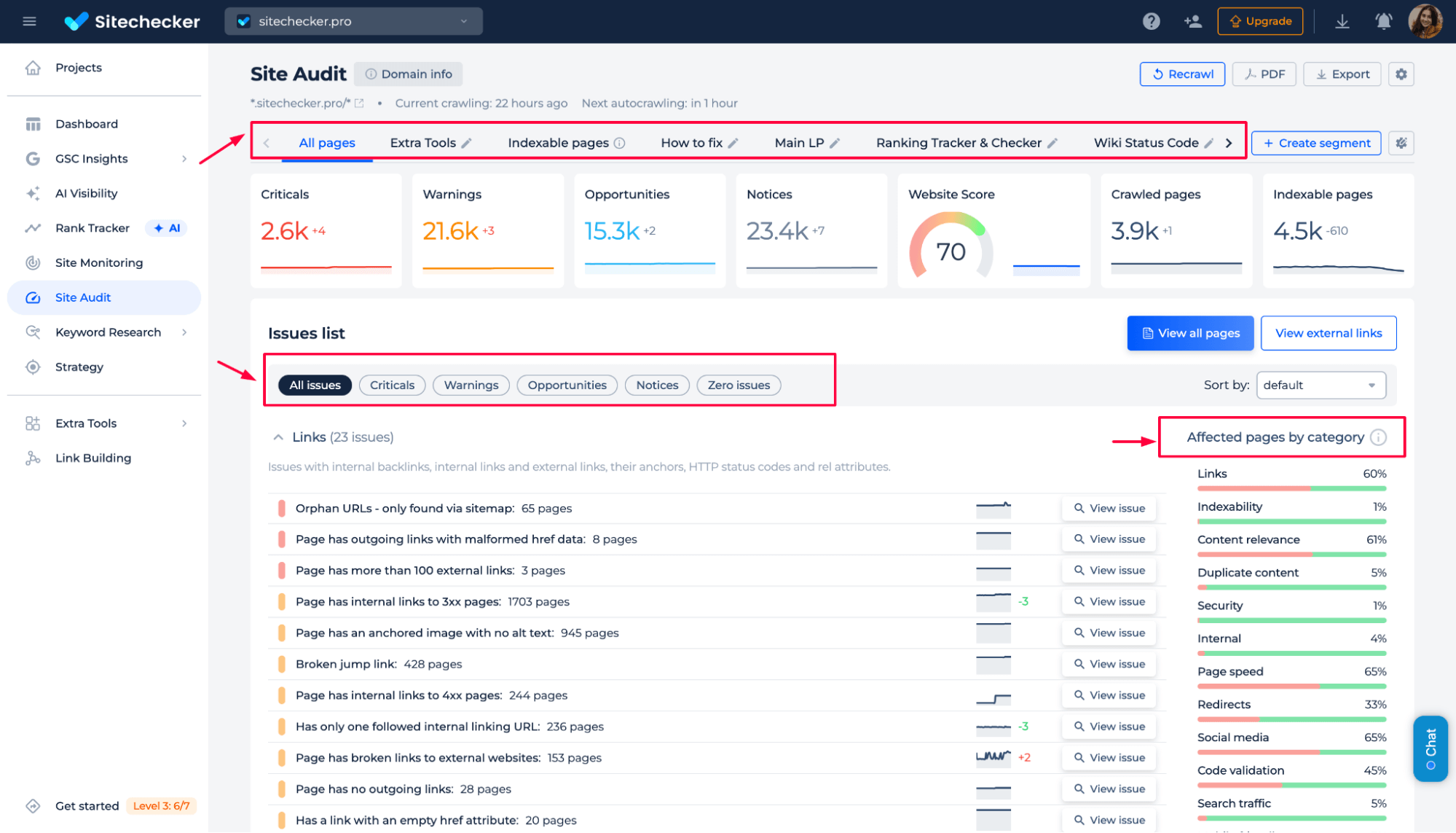Open Domain info
Image resolution: width=1456 pixels, height=833 pixels.
point(408,74)
